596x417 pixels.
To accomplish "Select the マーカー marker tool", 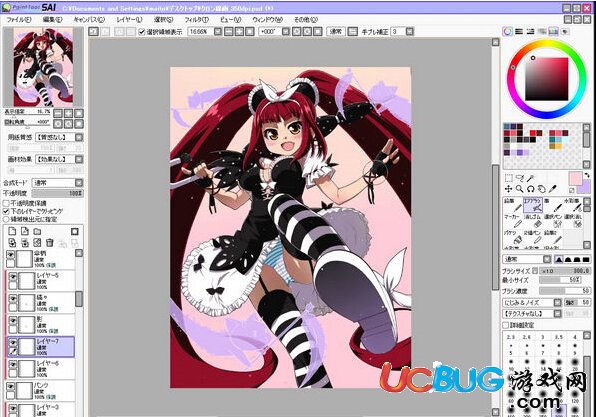I will [513, 221].
